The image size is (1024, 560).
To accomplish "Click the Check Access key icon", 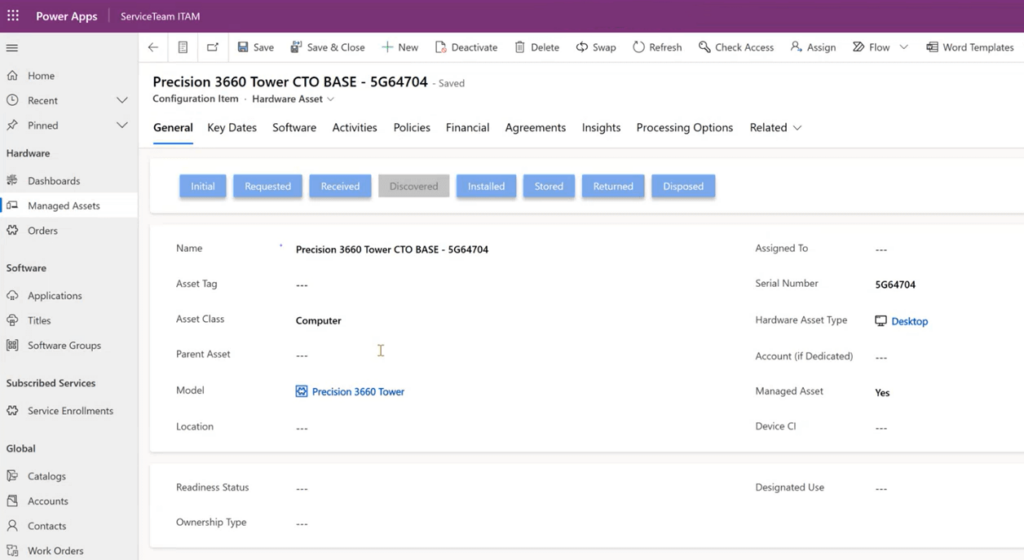I will coord(704,47).
